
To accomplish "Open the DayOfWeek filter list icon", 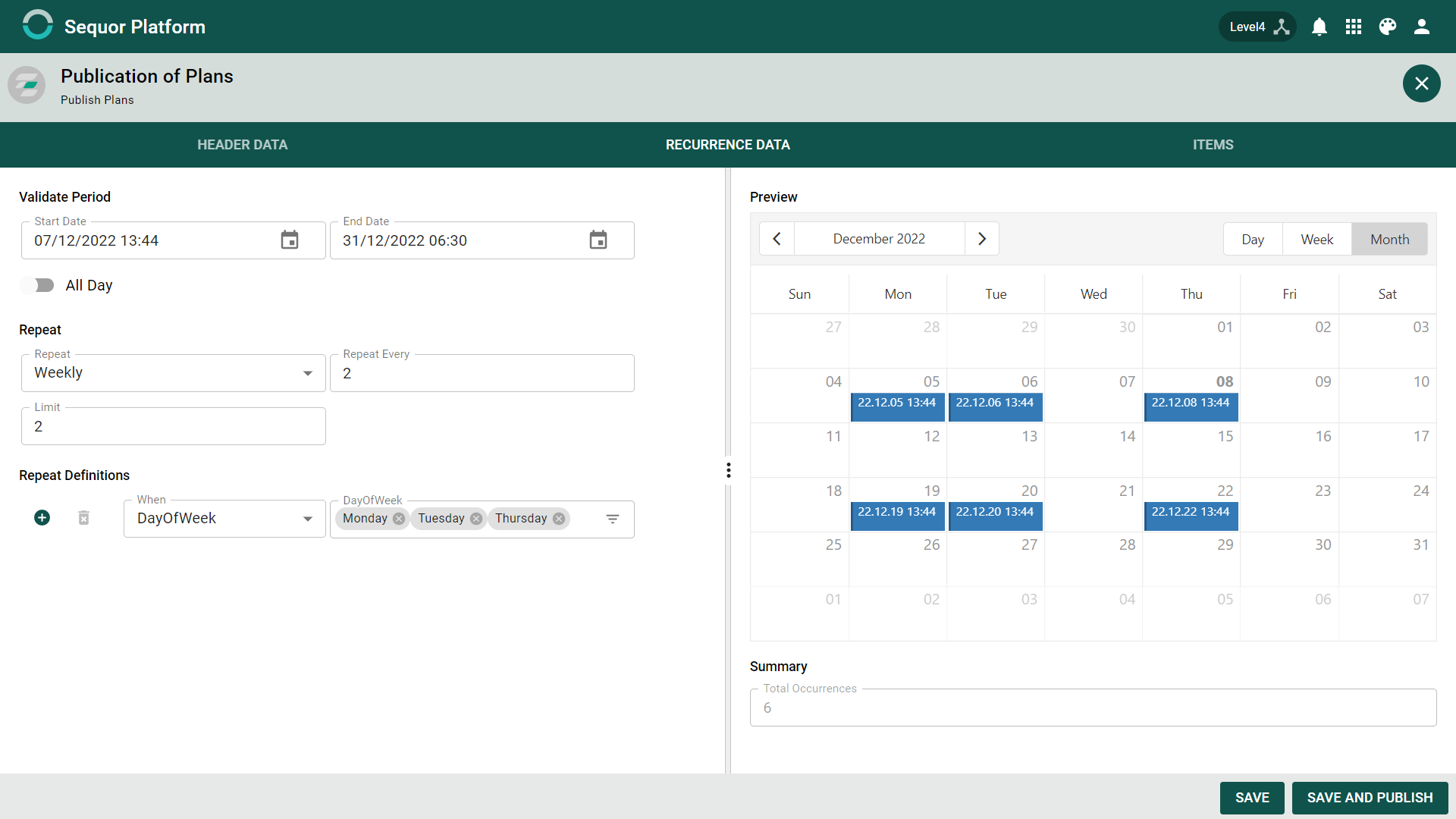I will pyautogui.click(x=613, y=519).
